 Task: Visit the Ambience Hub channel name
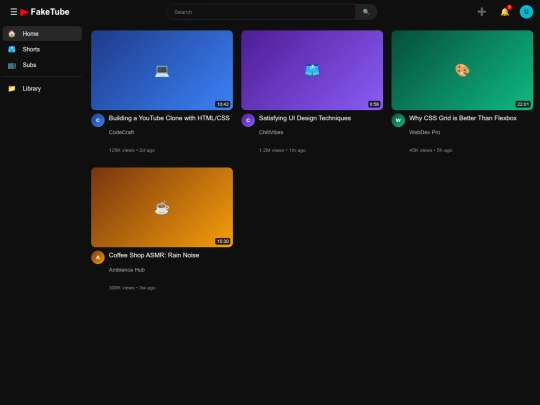pyautogui.click(x=127, y=270)
